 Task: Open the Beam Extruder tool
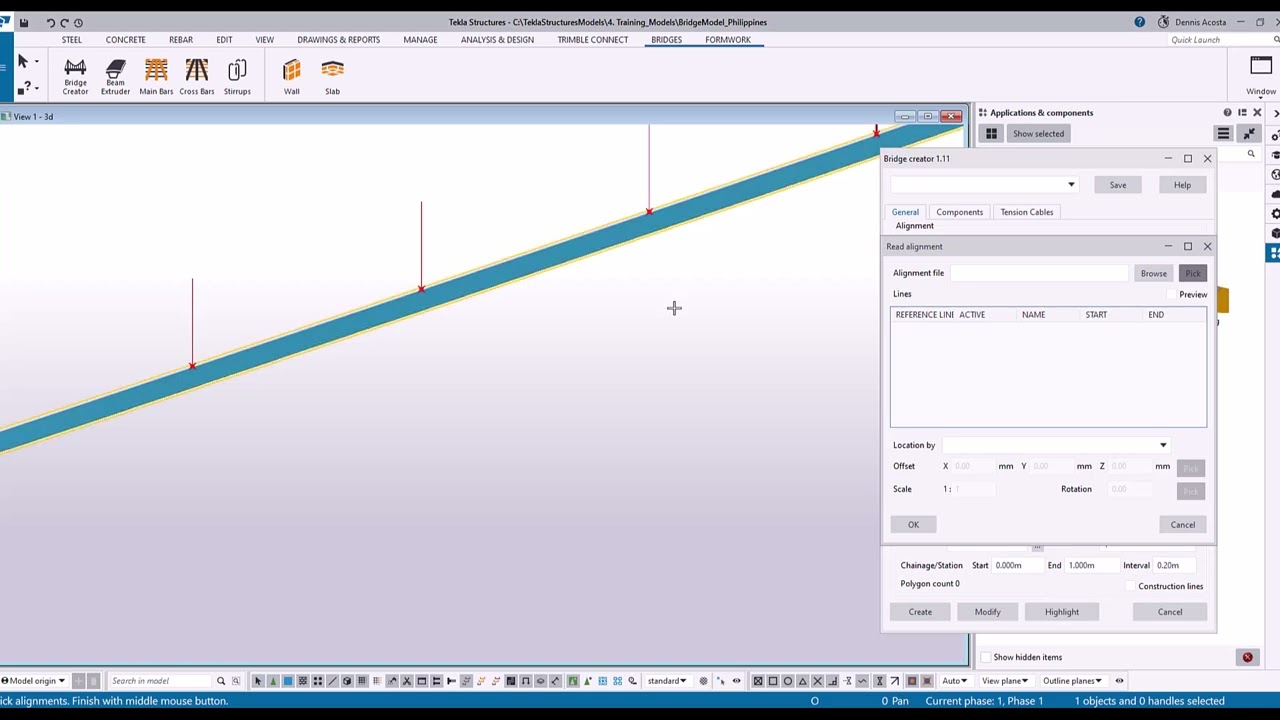(x=115, y=77)
